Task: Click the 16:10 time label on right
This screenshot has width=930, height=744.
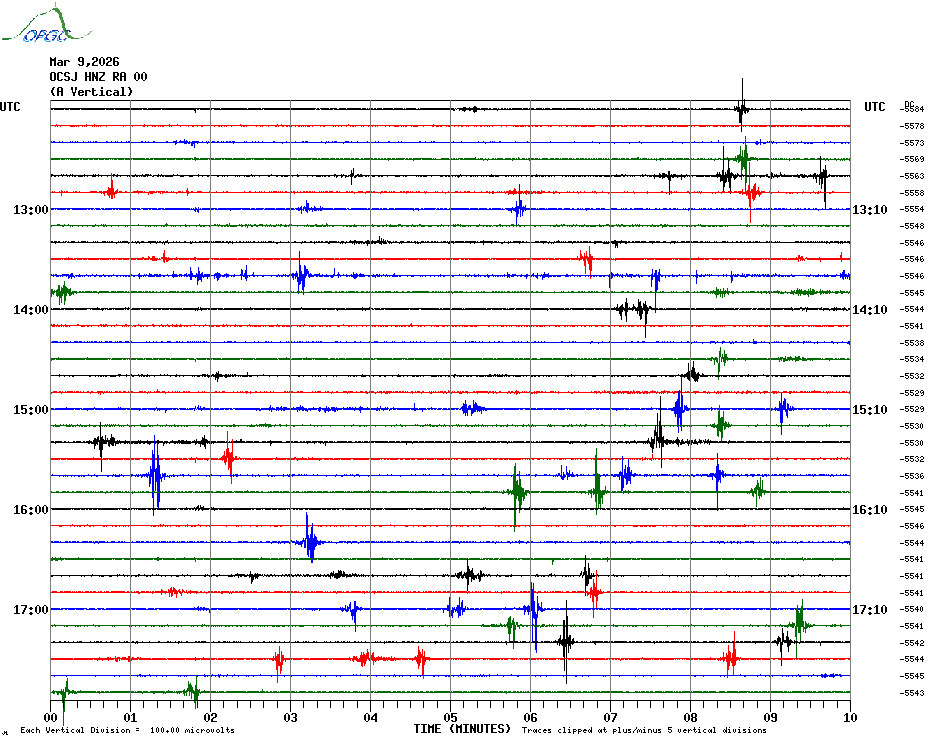Action: coord(869,510)
